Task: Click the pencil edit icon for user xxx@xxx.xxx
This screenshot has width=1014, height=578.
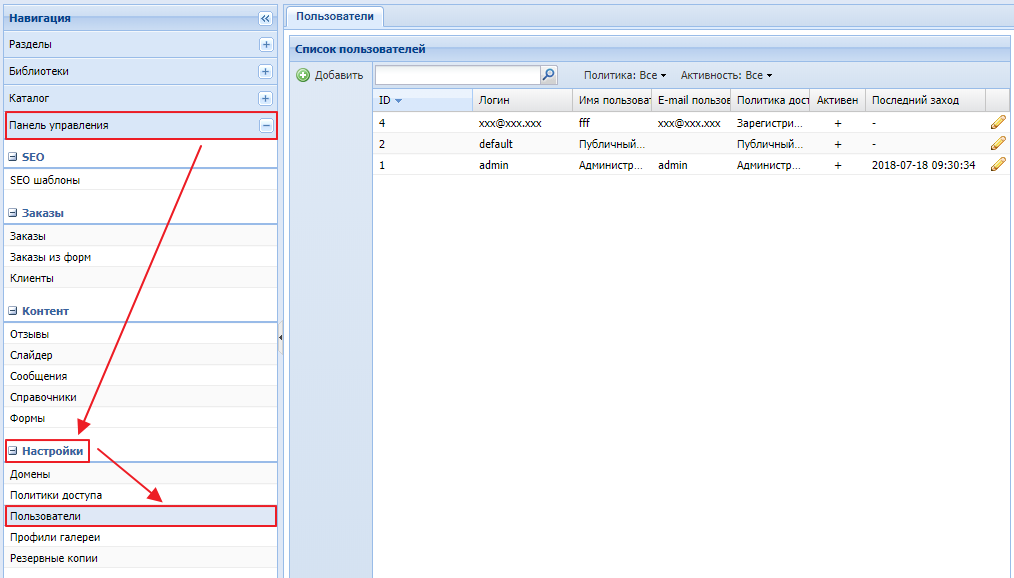Action: 997,123
